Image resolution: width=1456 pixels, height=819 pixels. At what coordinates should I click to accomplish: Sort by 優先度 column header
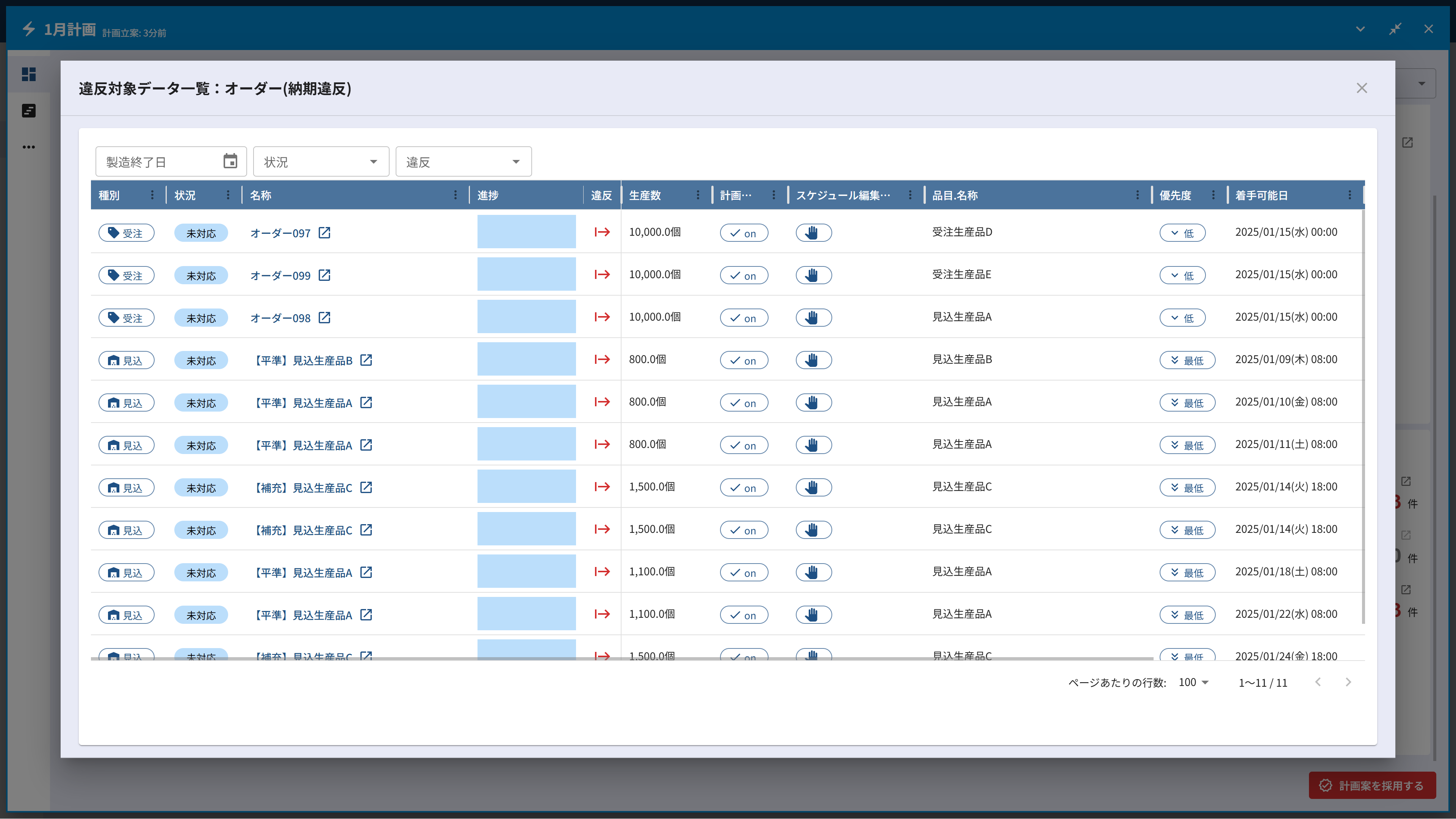pyautogui.click(x=1175, y=195)
